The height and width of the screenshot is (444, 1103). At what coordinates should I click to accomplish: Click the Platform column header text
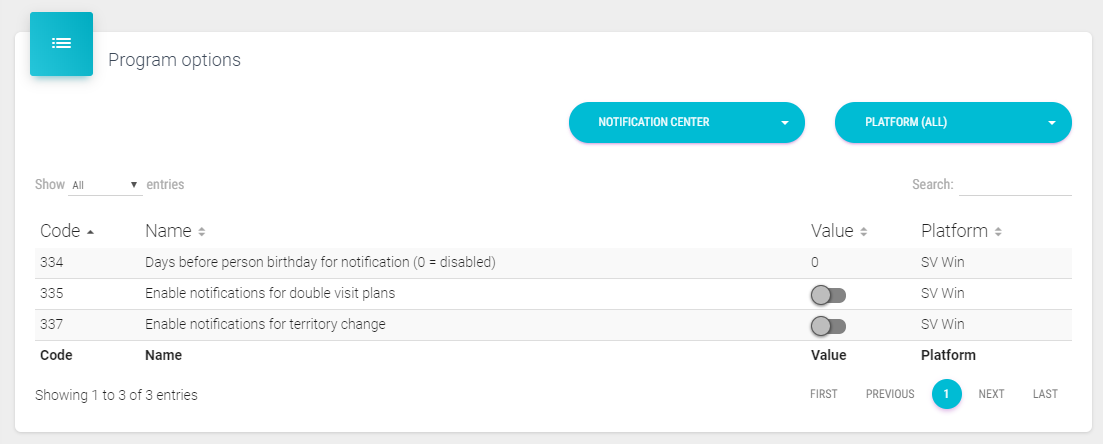[x=954, y=231]
